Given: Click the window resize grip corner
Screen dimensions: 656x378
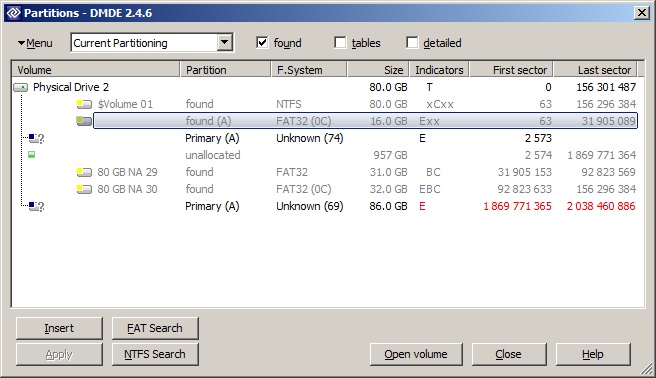Looking at the screenshot, I should [x=647, y=369].
